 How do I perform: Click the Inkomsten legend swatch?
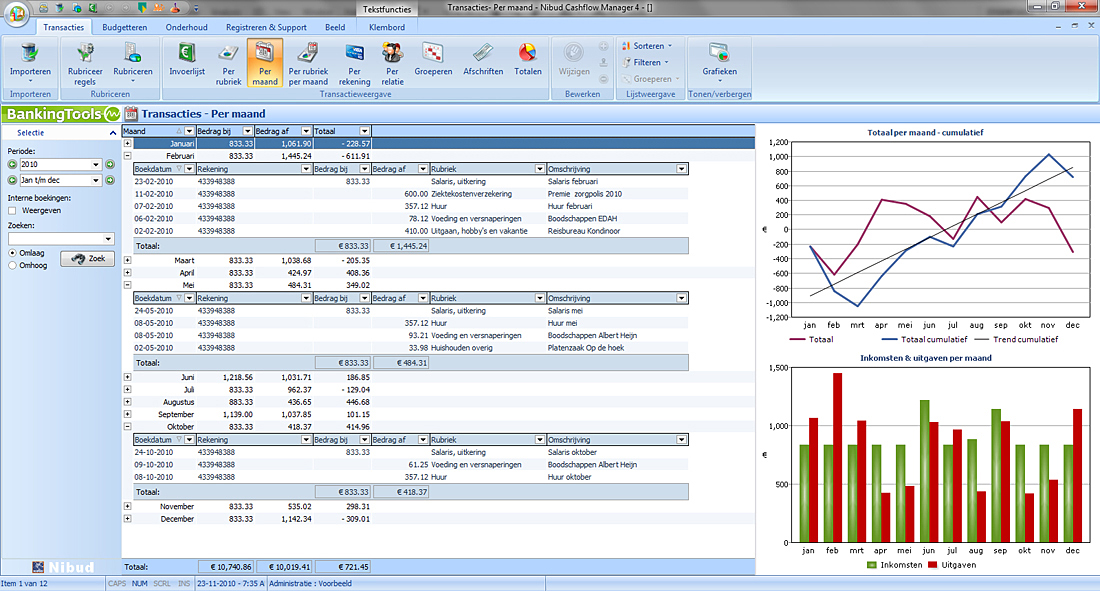871,565
